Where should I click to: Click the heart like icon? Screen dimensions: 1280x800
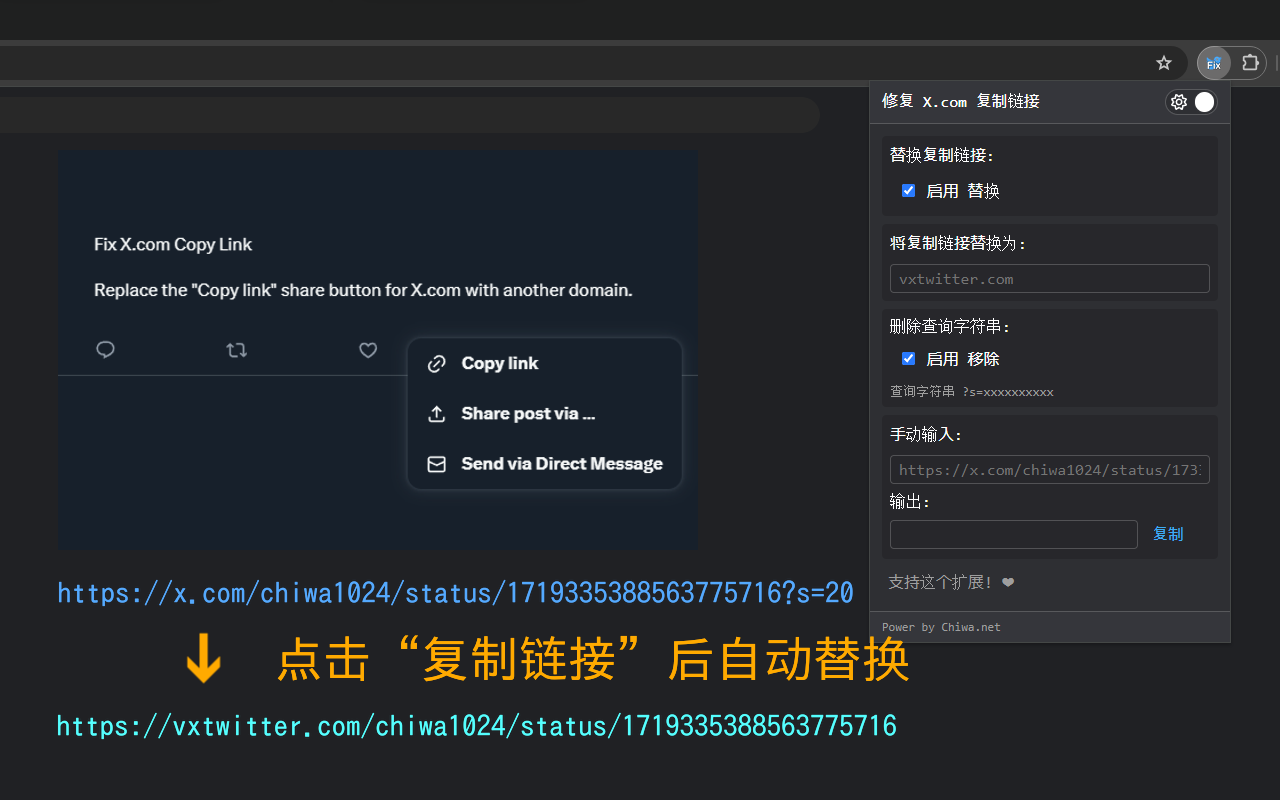(368, 350)
